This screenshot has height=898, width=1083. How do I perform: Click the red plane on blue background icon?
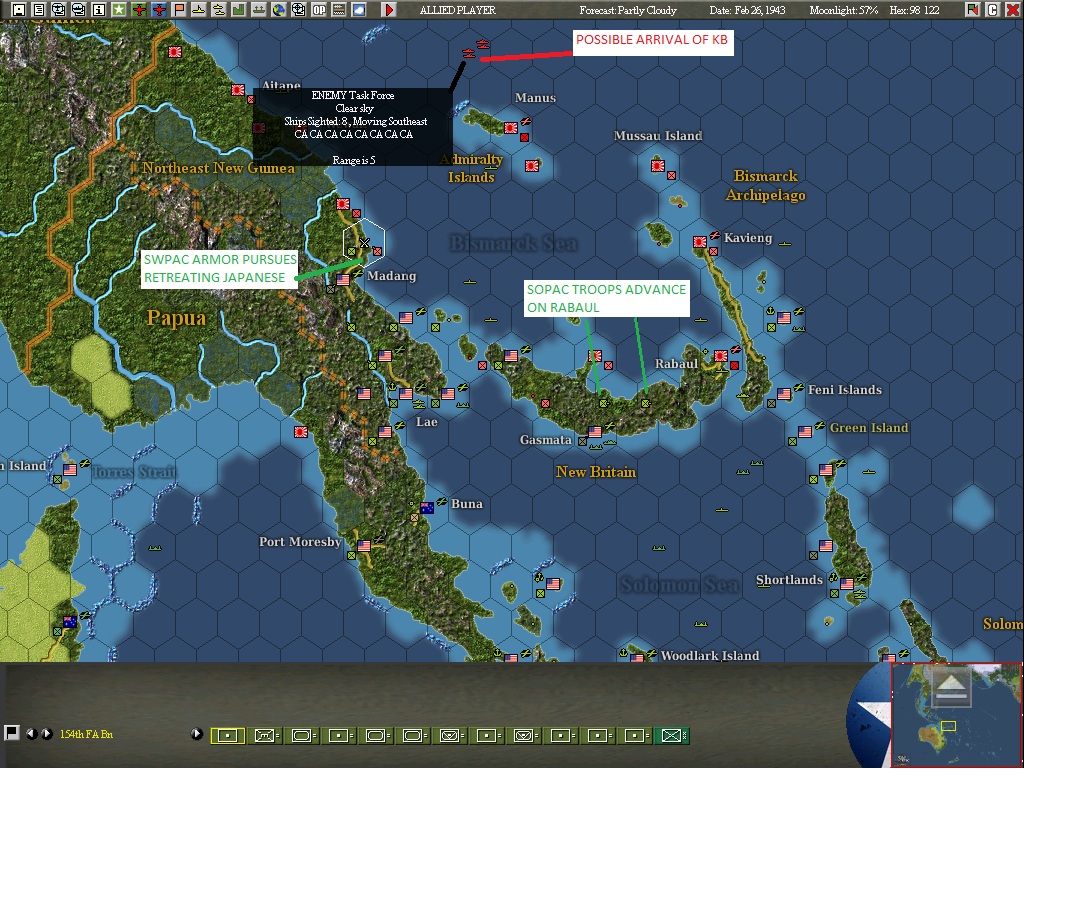[159, 10]
